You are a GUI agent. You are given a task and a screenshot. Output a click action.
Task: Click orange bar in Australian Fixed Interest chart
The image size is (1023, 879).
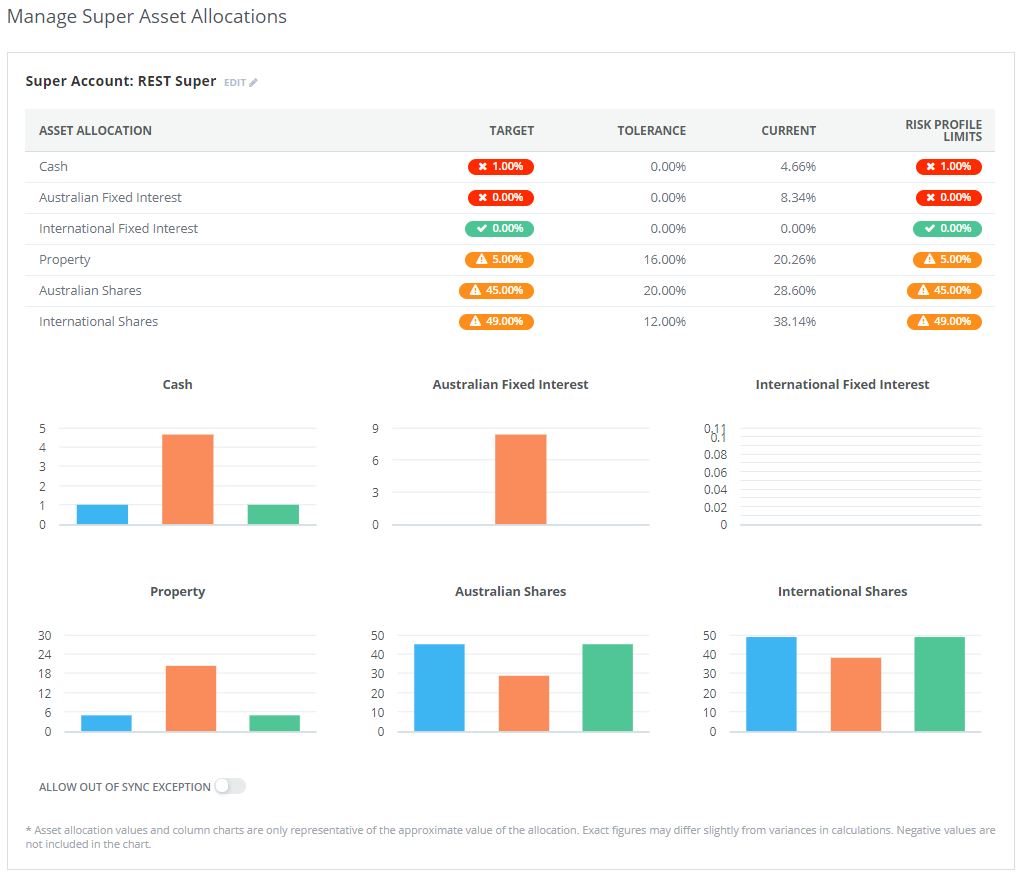(x=520, y=480)
